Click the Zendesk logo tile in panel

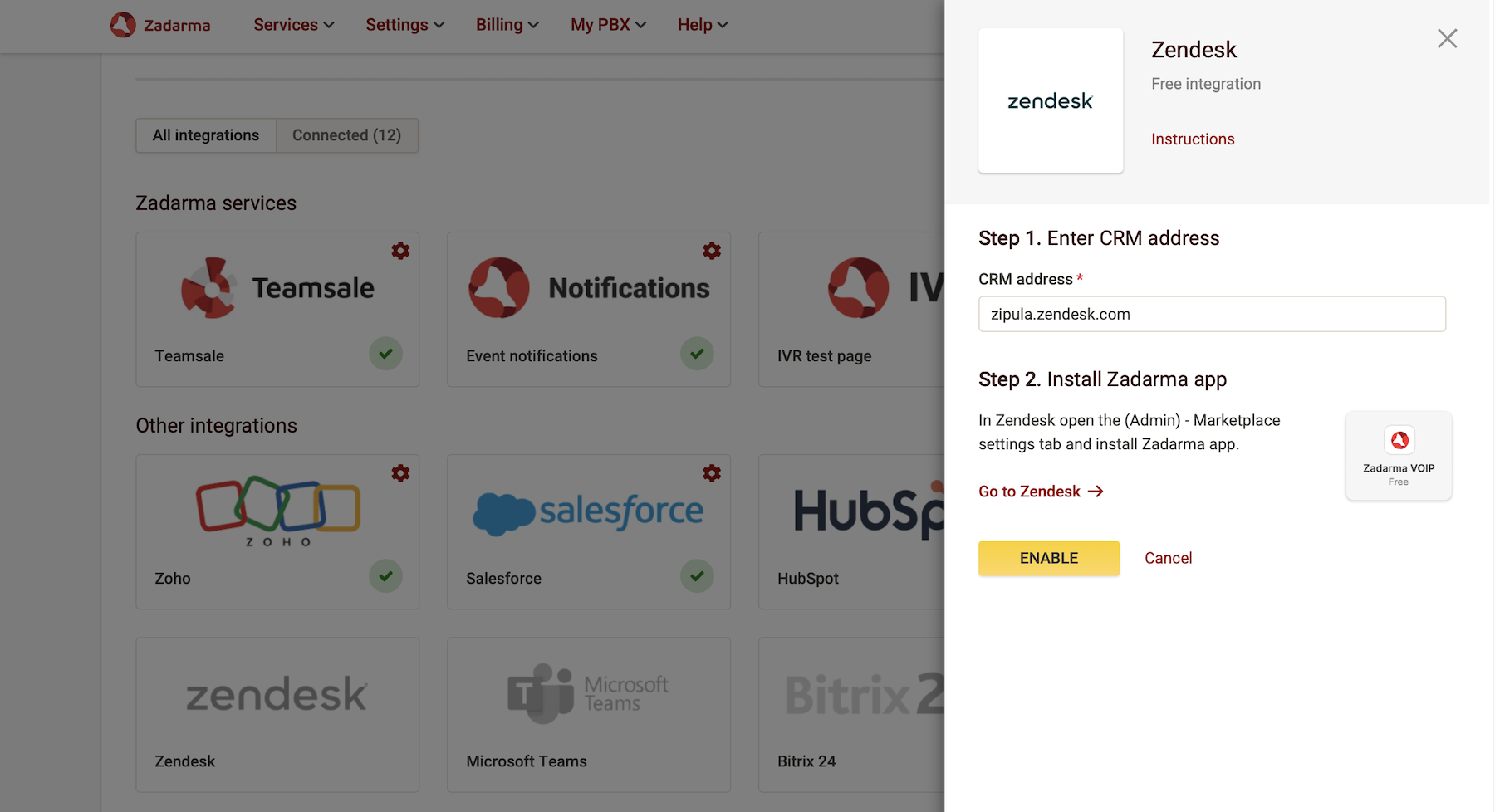click(1051, 100)
